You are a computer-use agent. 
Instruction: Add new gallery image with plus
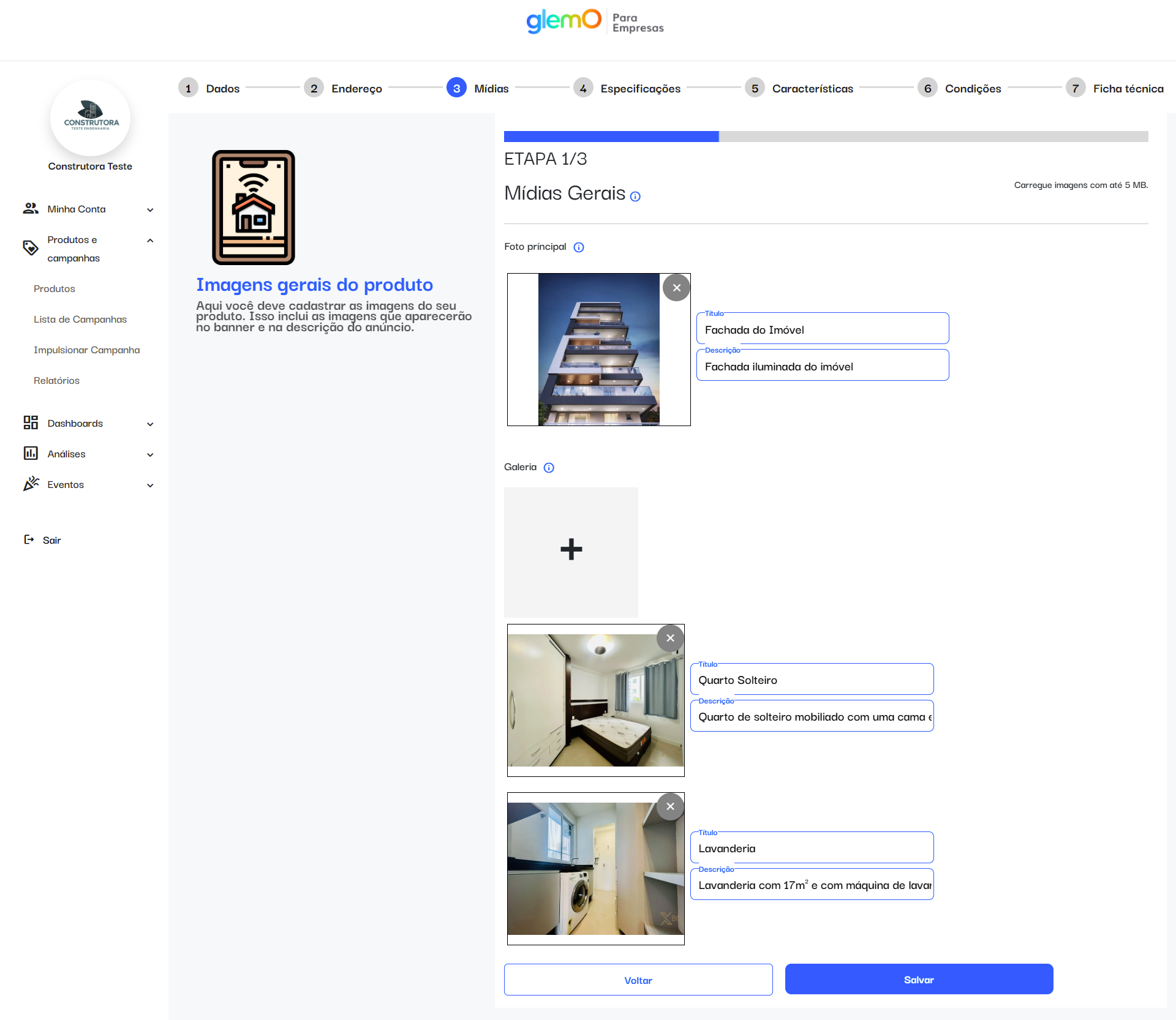coord(571,550)
